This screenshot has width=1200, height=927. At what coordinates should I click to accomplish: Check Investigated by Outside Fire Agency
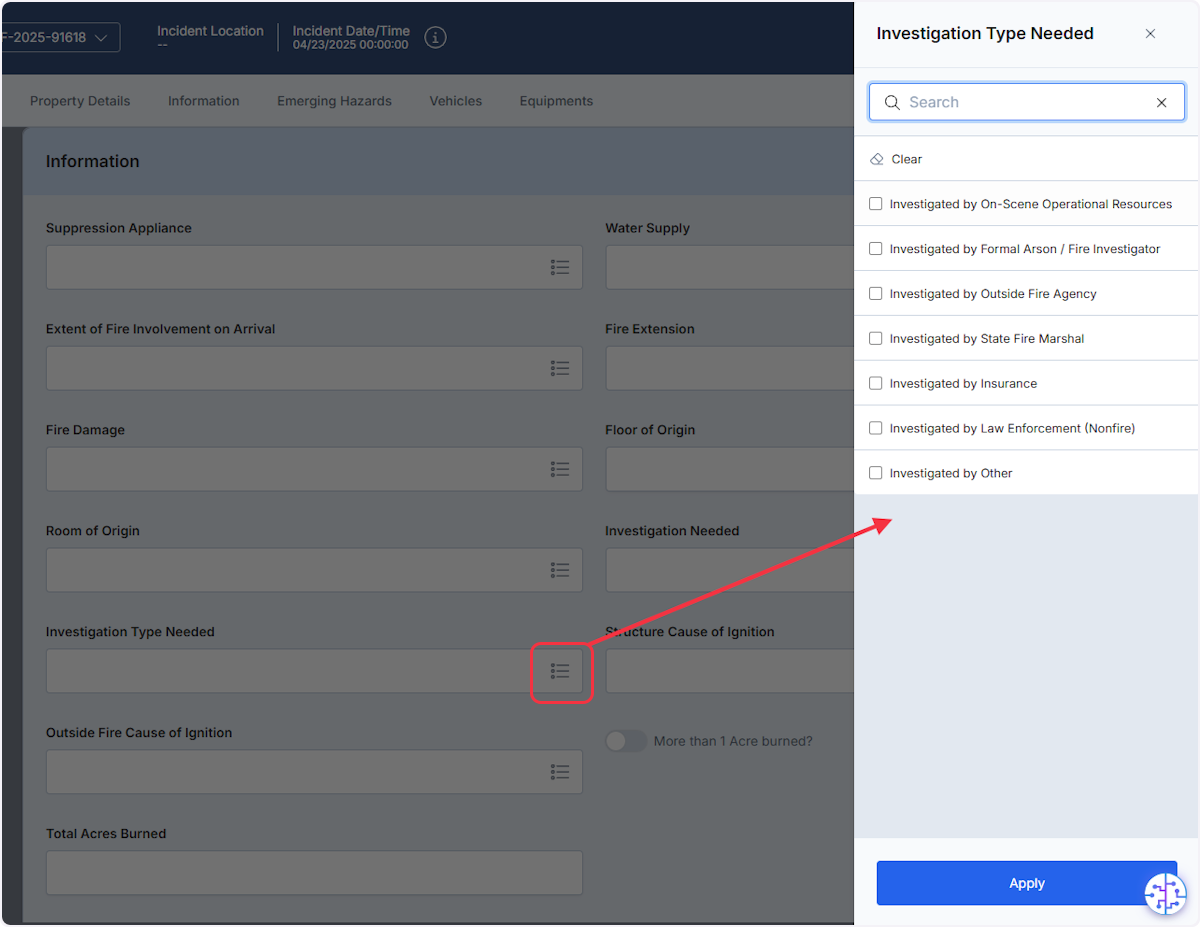click(876, 294)
